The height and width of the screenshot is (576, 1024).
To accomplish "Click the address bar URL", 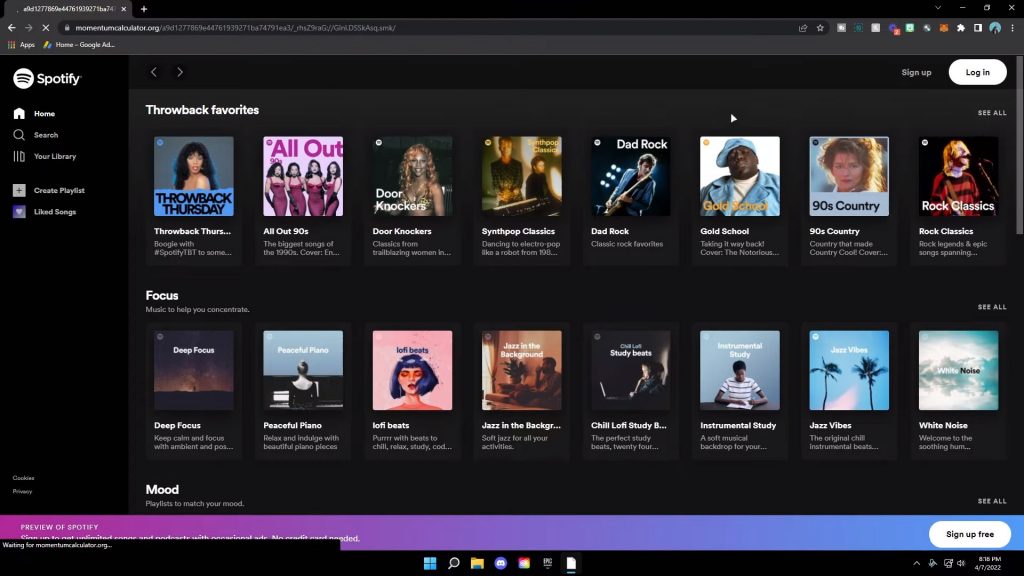I will 235,28.
